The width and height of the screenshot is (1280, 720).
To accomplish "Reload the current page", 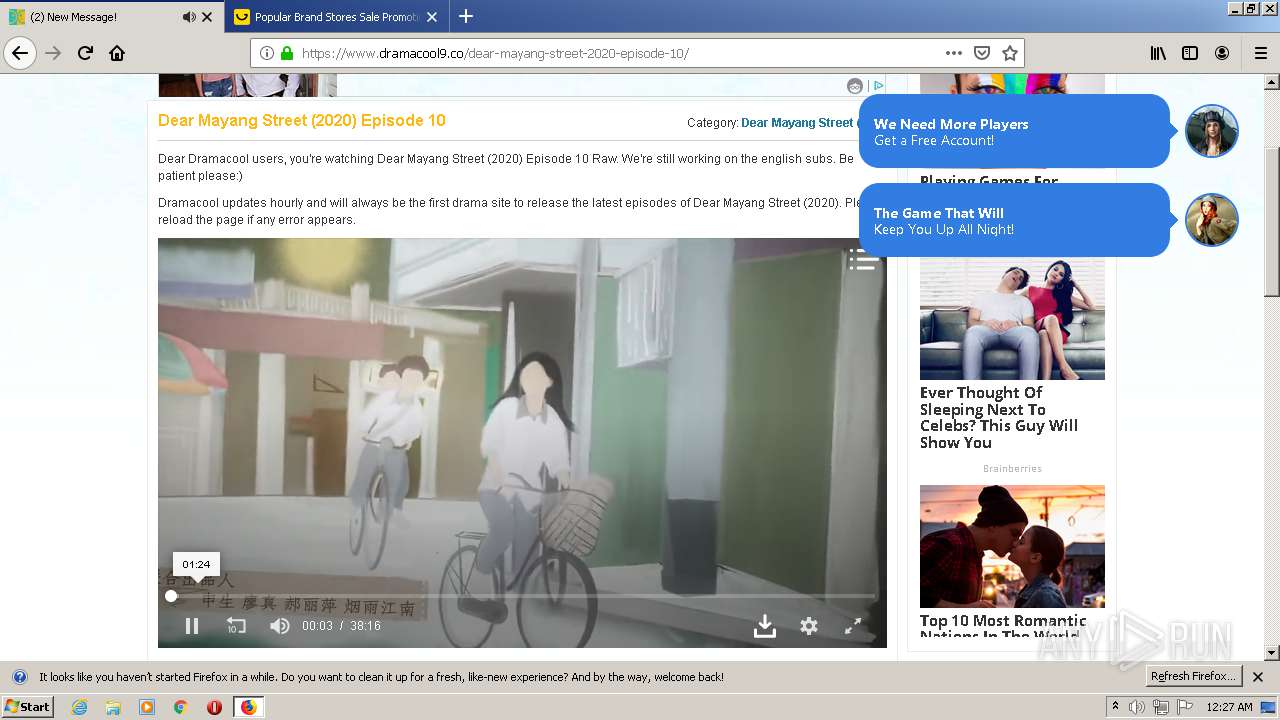I will [86, 53].
